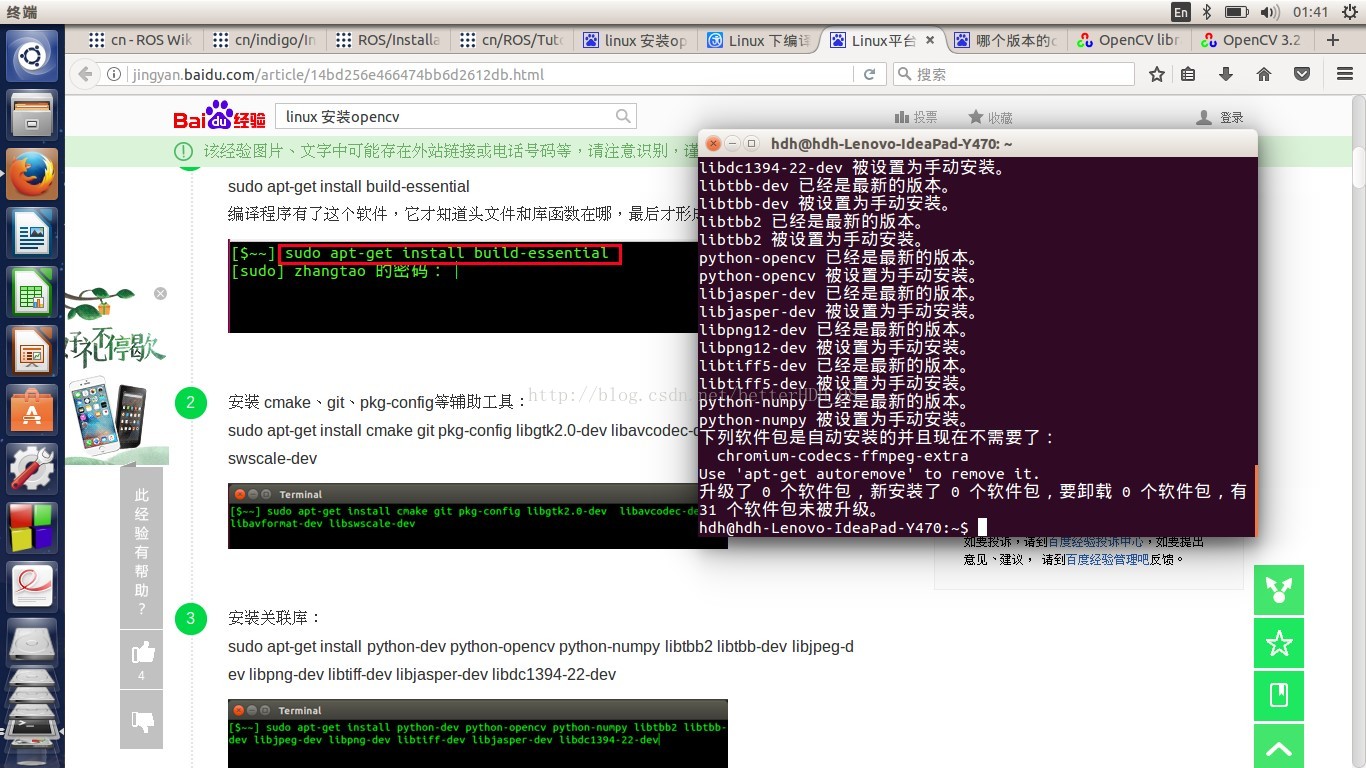Click the 登录 login link
Image resolution: width=1366 pixels, height=768 pixels.
click(x=1220, y=117)
